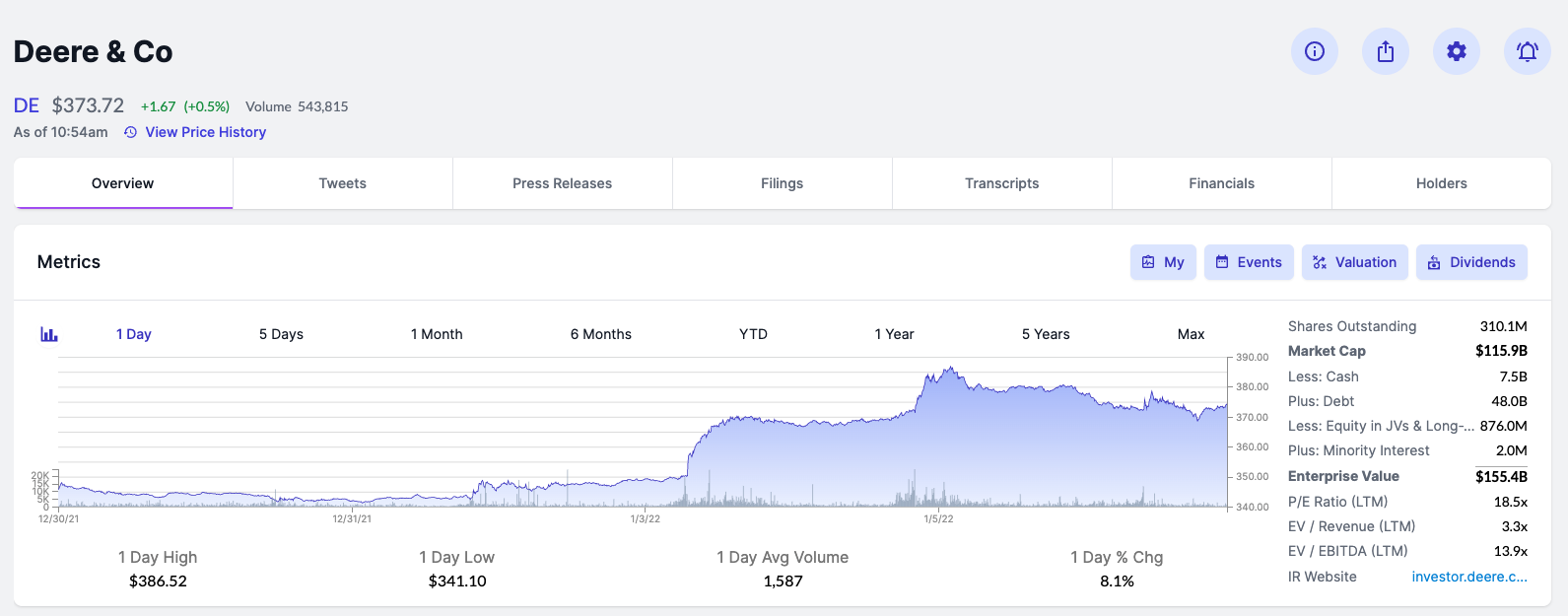
Task: Toggle Dividends overlay button
Action: pos(1471,262)
